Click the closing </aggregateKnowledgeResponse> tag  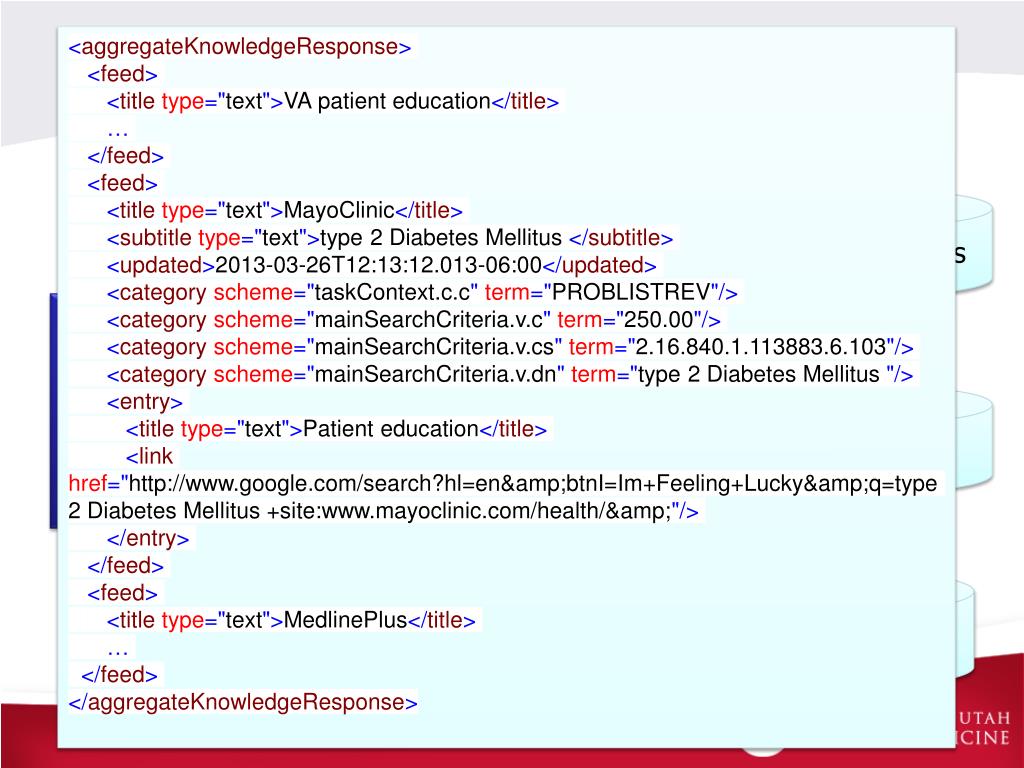coord(243,703)
